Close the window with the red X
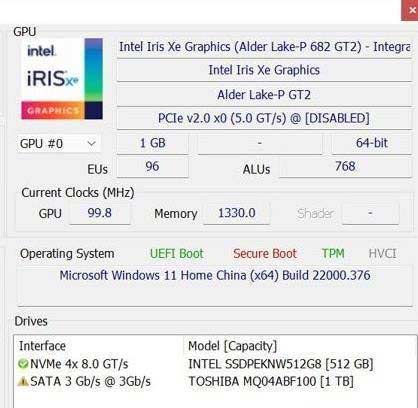Viewport: 418px width, 408px height. pos(411,10)
